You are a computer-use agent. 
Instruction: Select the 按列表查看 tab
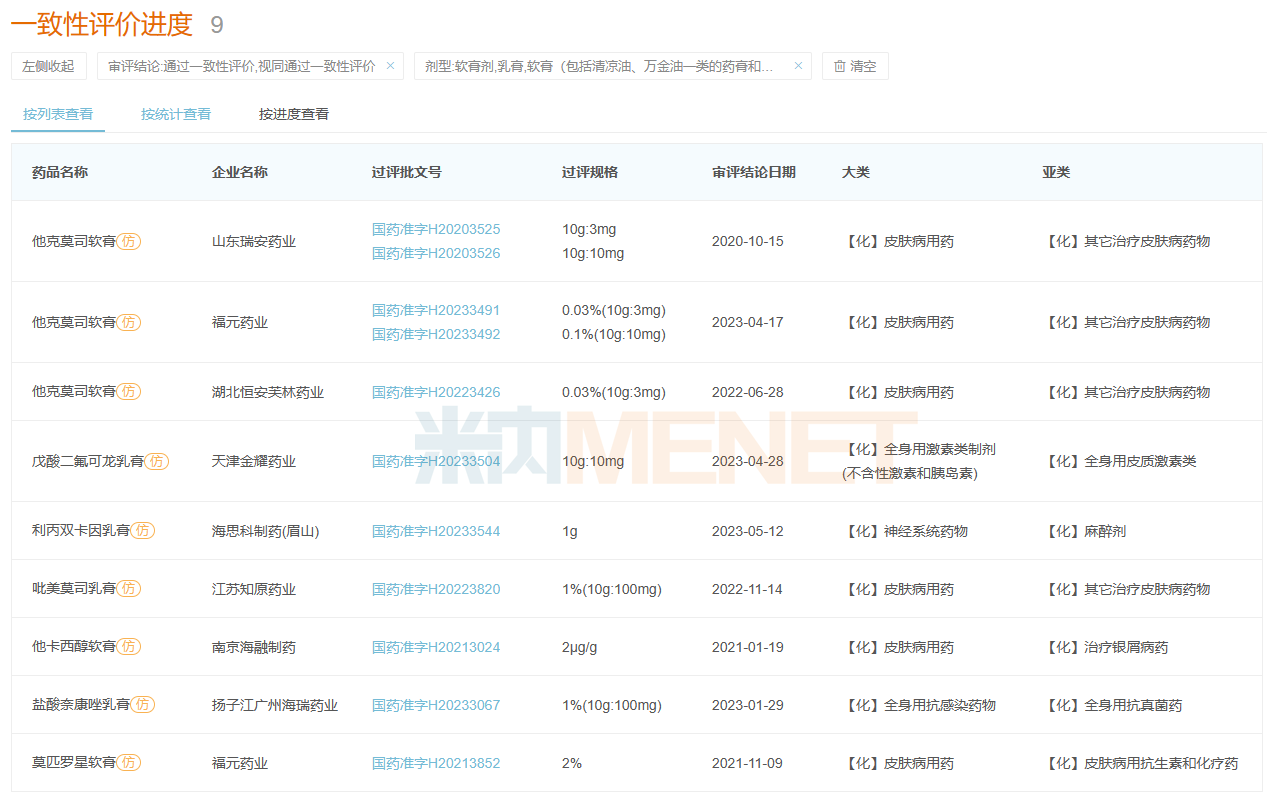pos(58,114)
